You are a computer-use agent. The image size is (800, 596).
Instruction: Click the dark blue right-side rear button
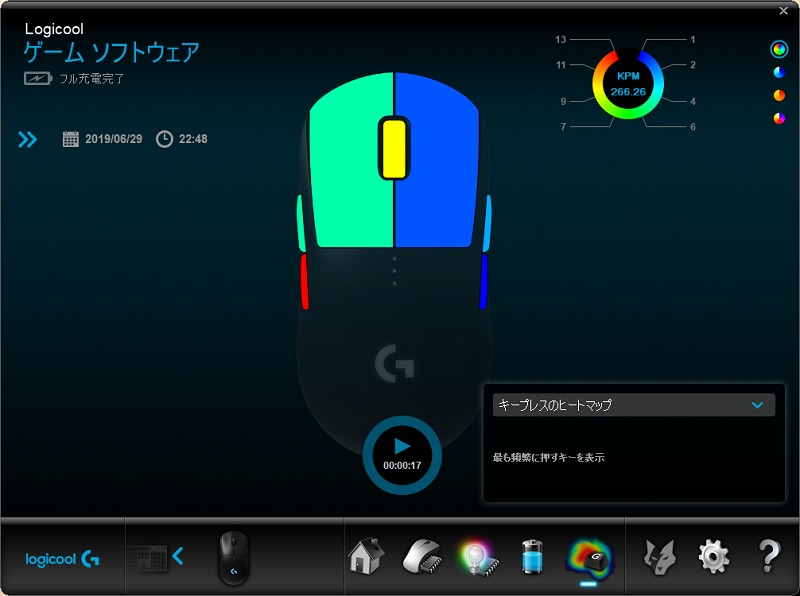pos(484,282)
